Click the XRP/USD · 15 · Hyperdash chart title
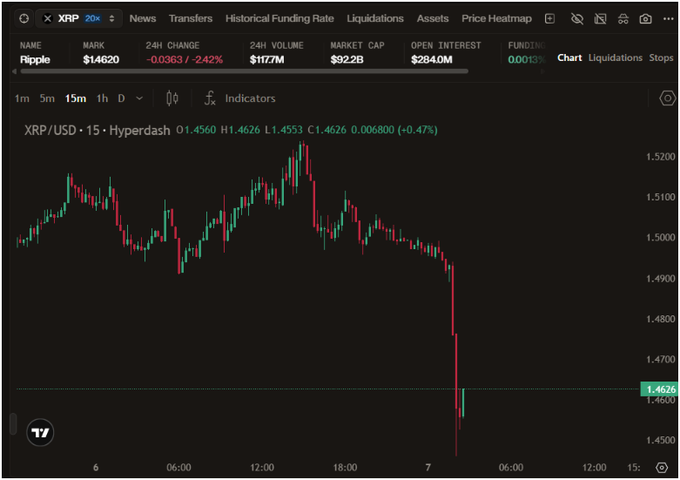The image size is (680, 480). click(x=97, y=130)
